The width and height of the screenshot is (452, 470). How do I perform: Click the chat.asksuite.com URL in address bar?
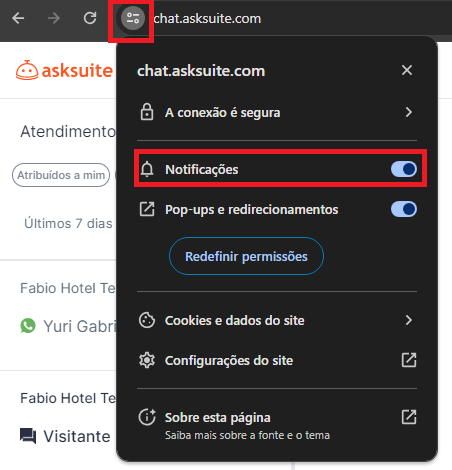[207, 19]
